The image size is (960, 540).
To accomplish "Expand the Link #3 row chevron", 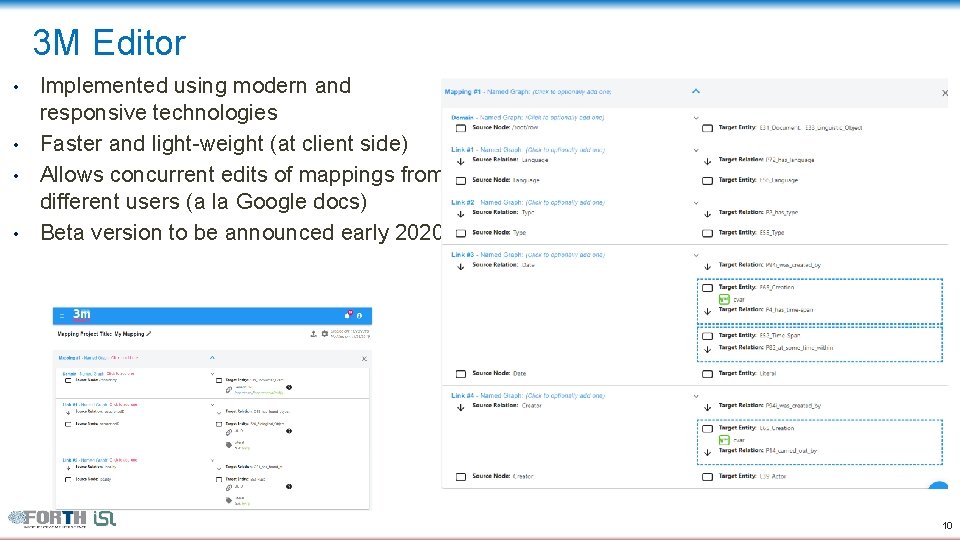I will click(x=696, y=255).
